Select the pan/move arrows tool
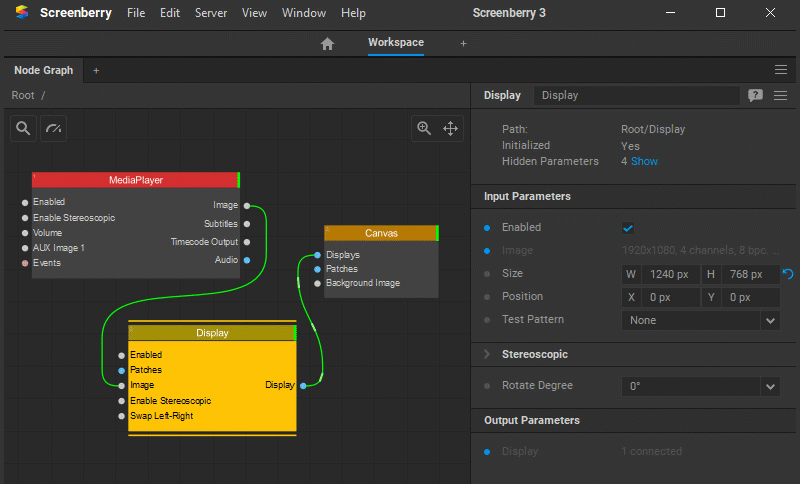This screenshot has width=800, height=484. click(450, 128)
